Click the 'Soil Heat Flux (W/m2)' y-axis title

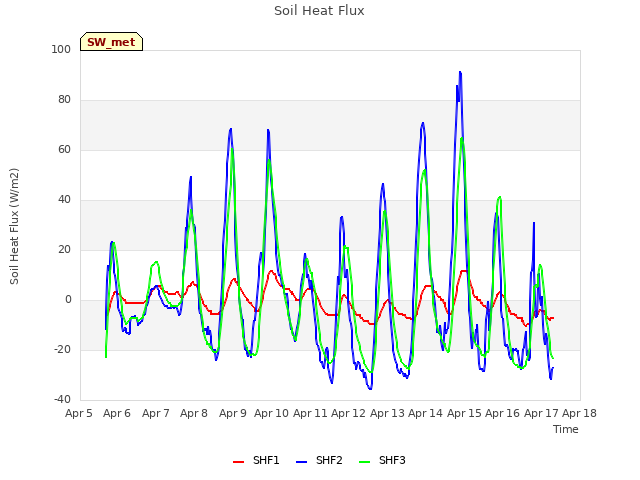(14, 226)
